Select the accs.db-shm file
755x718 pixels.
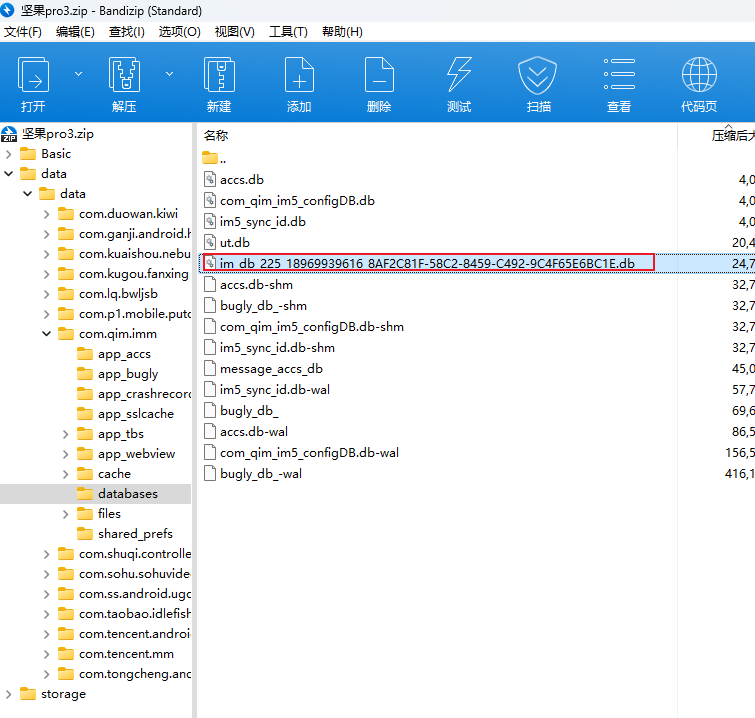click(256, 285)
